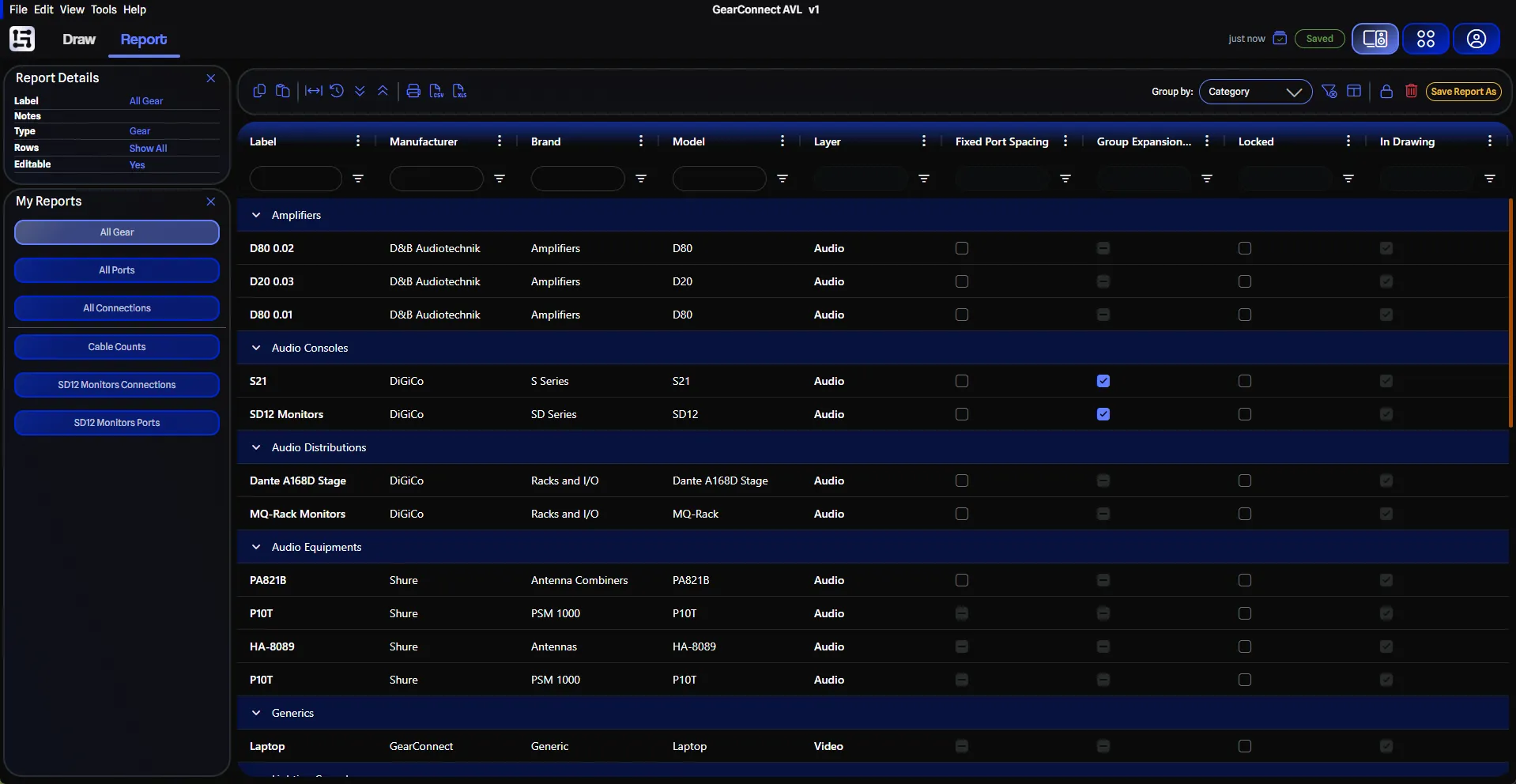Click the Paste clipboard icon
The width and height of the screenshot is (1516, 784).
click(282, 91)
